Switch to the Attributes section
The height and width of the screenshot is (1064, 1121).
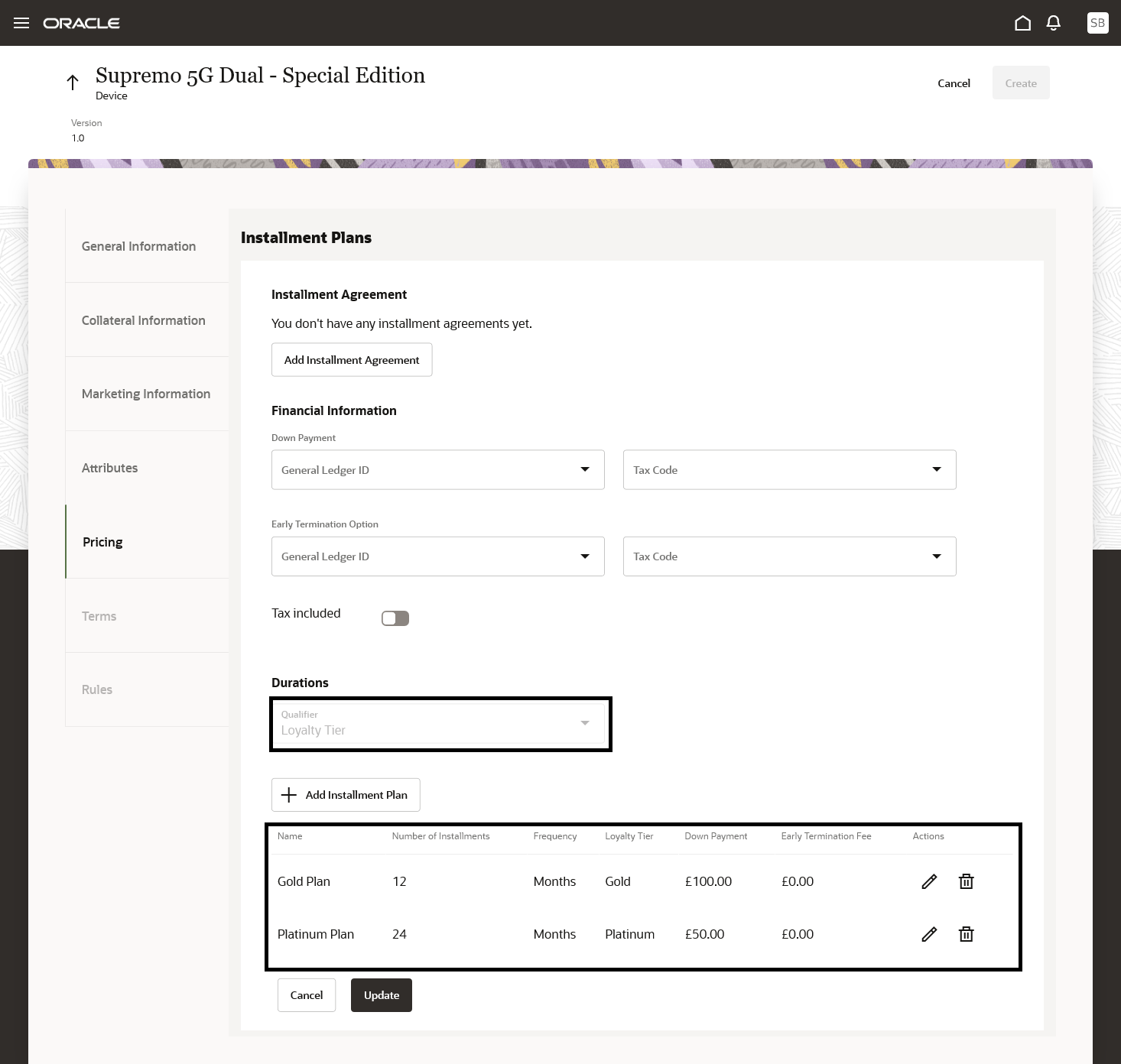coord(109,468)
